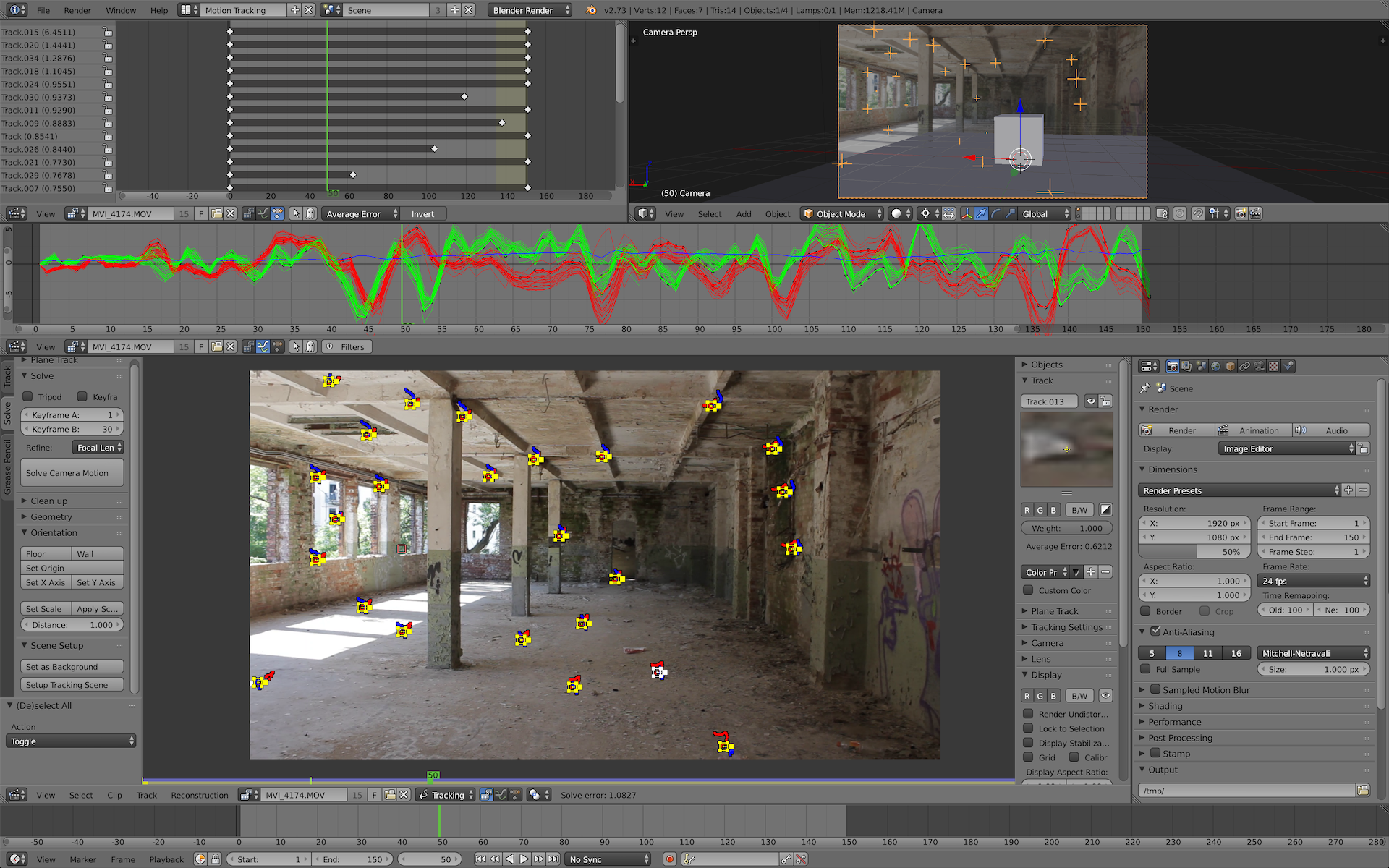Open the Reconstruction menu in the clip editor

[200, 795]
